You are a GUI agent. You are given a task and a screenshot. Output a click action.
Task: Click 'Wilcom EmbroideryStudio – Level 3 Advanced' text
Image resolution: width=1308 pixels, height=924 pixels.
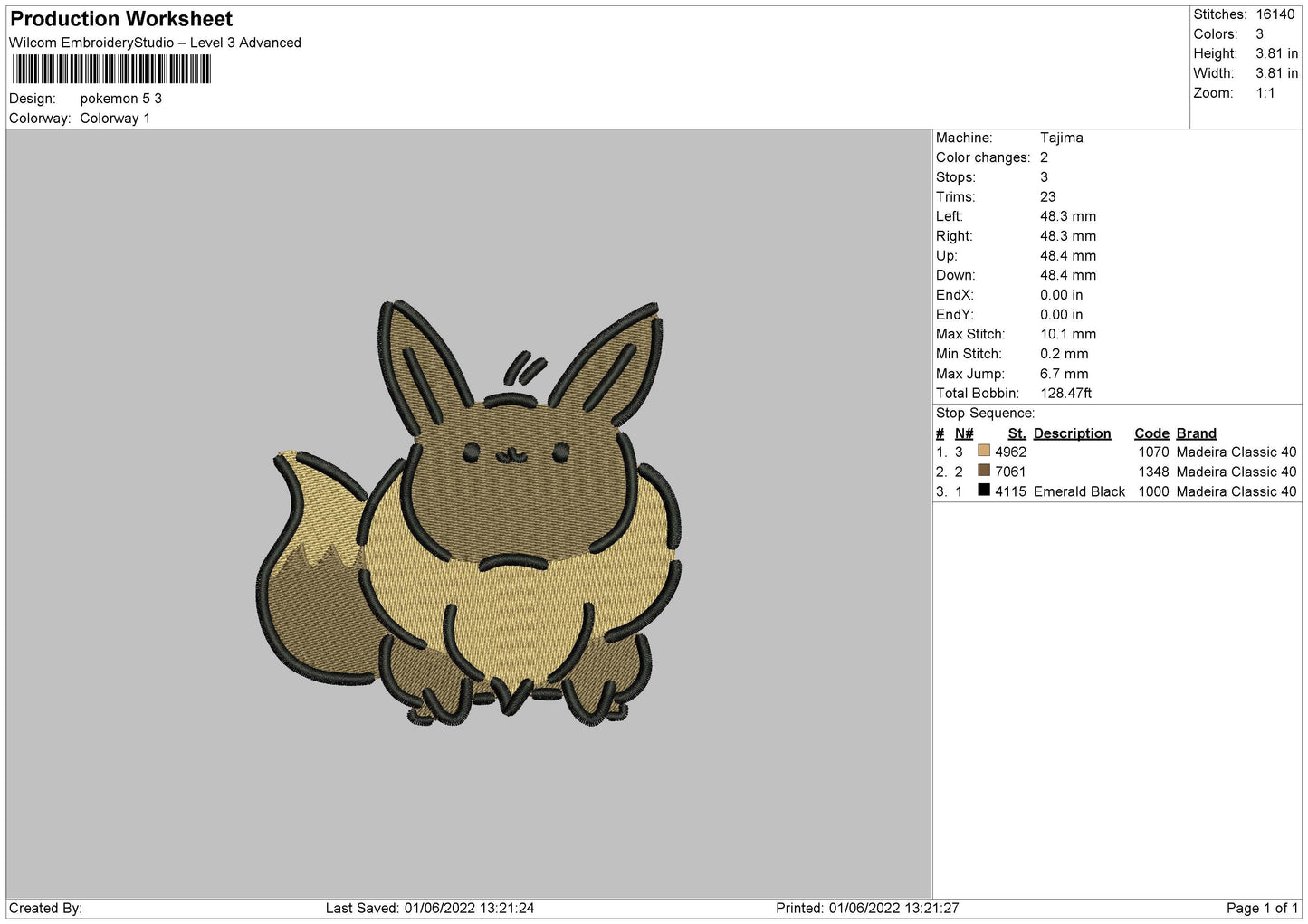coord(155,43)
